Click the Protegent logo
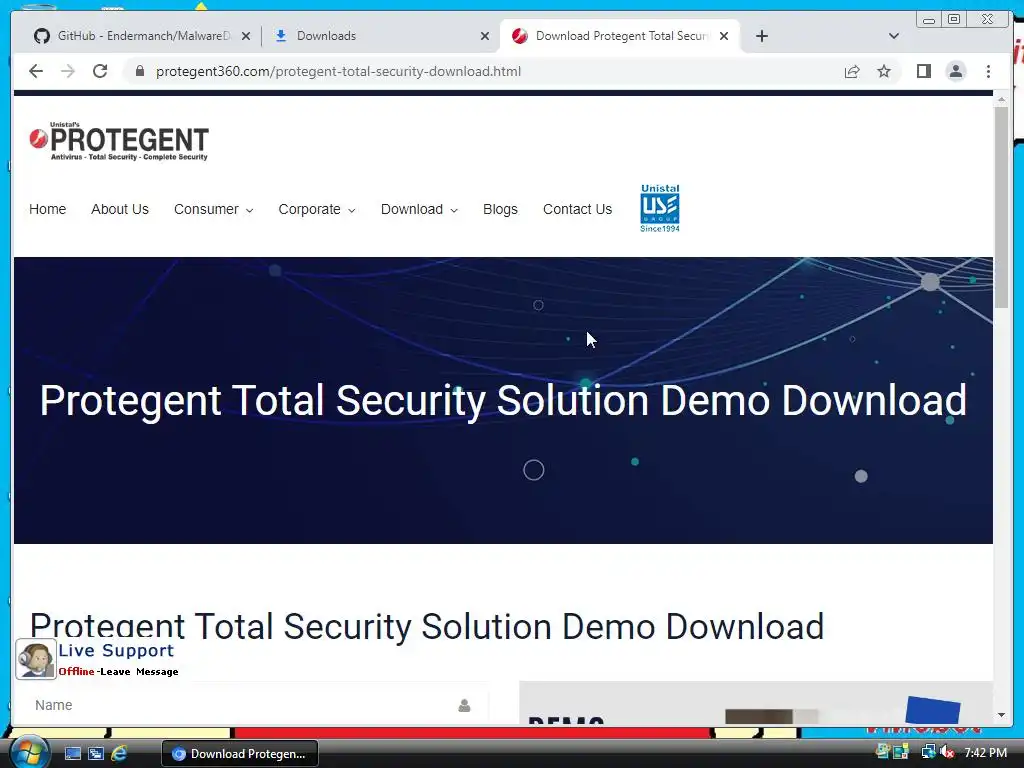Image resolution: width=1024 pixels, height=768 pixels. (x=119, y=141)
